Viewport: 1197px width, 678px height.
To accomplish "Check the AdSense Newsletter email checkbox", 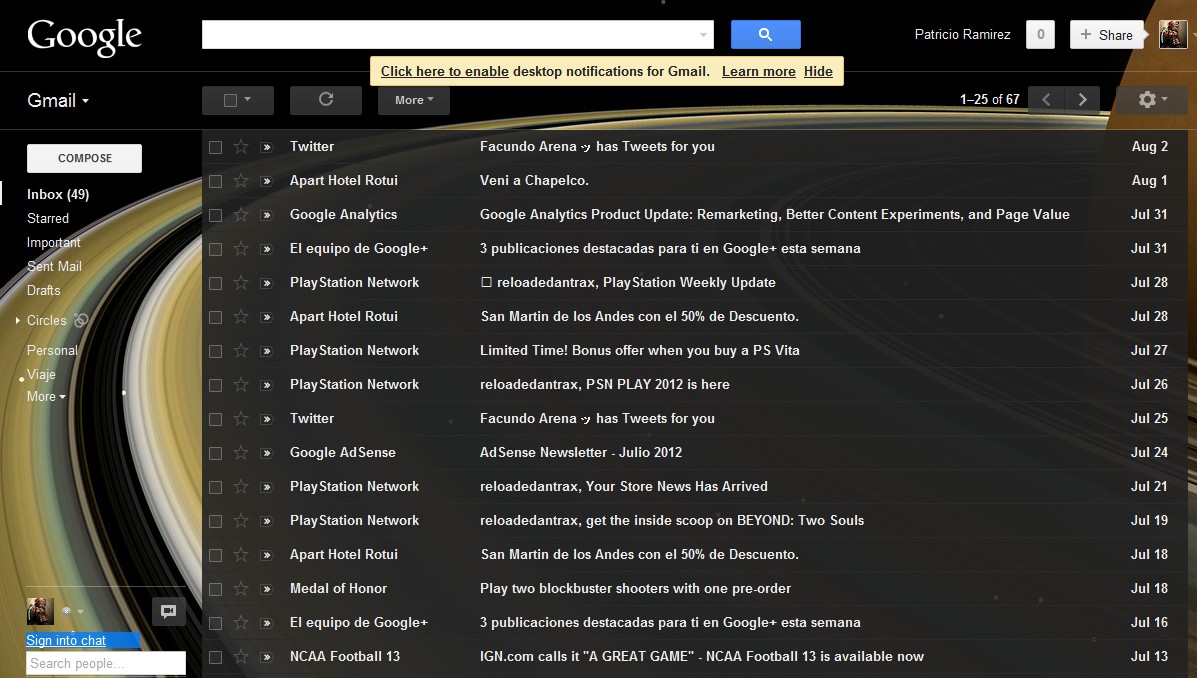I will (x=215, y=454).
